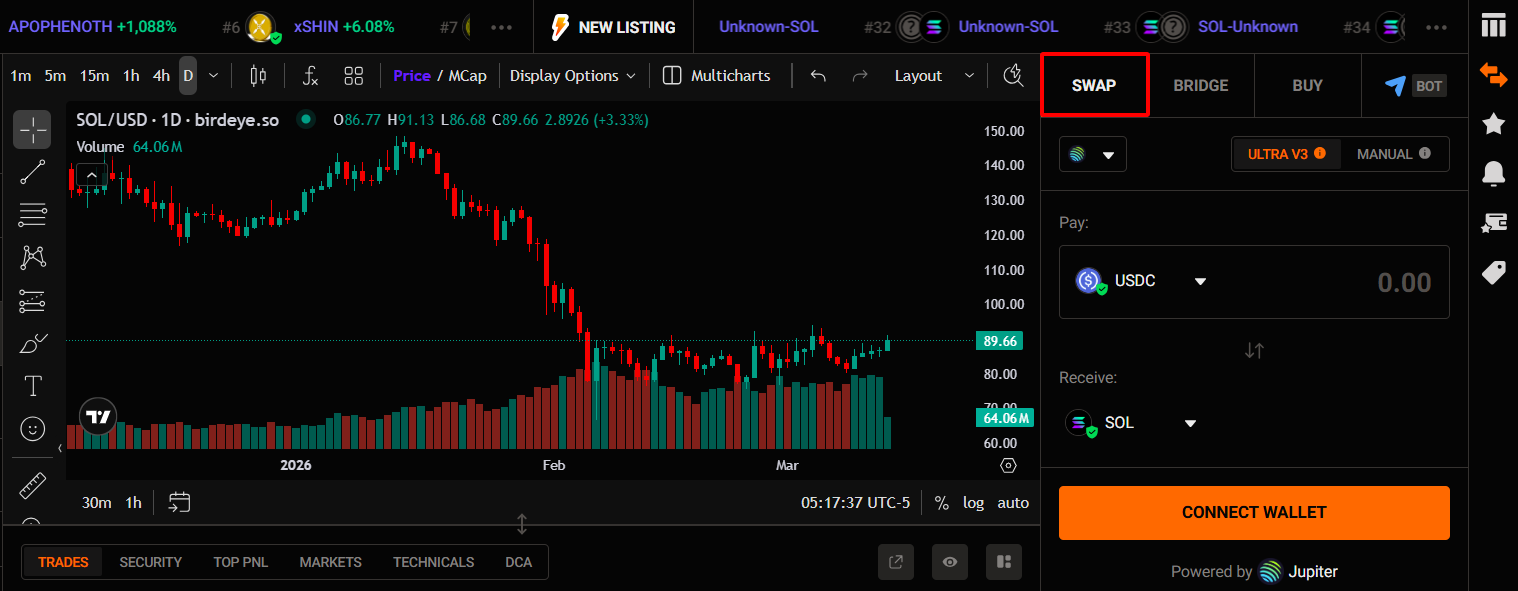
Task: Toggle the eye visibility button
Action: (950, 562)
